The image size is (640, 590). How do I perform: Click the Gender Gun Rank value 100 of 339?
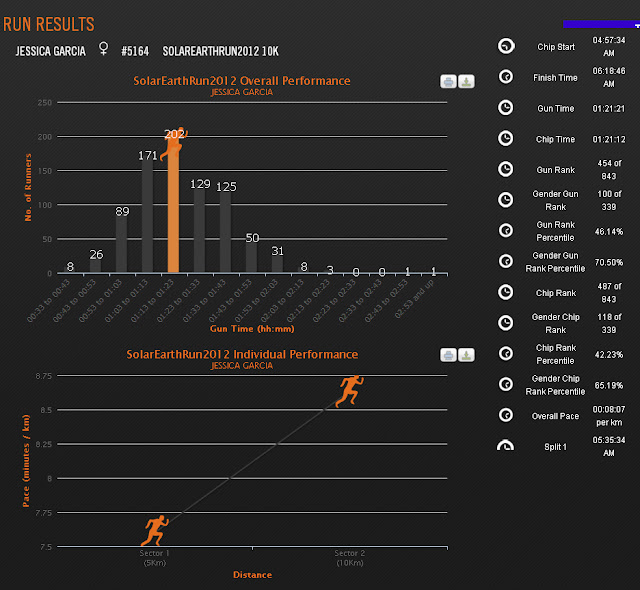click(x=609, y=200)
